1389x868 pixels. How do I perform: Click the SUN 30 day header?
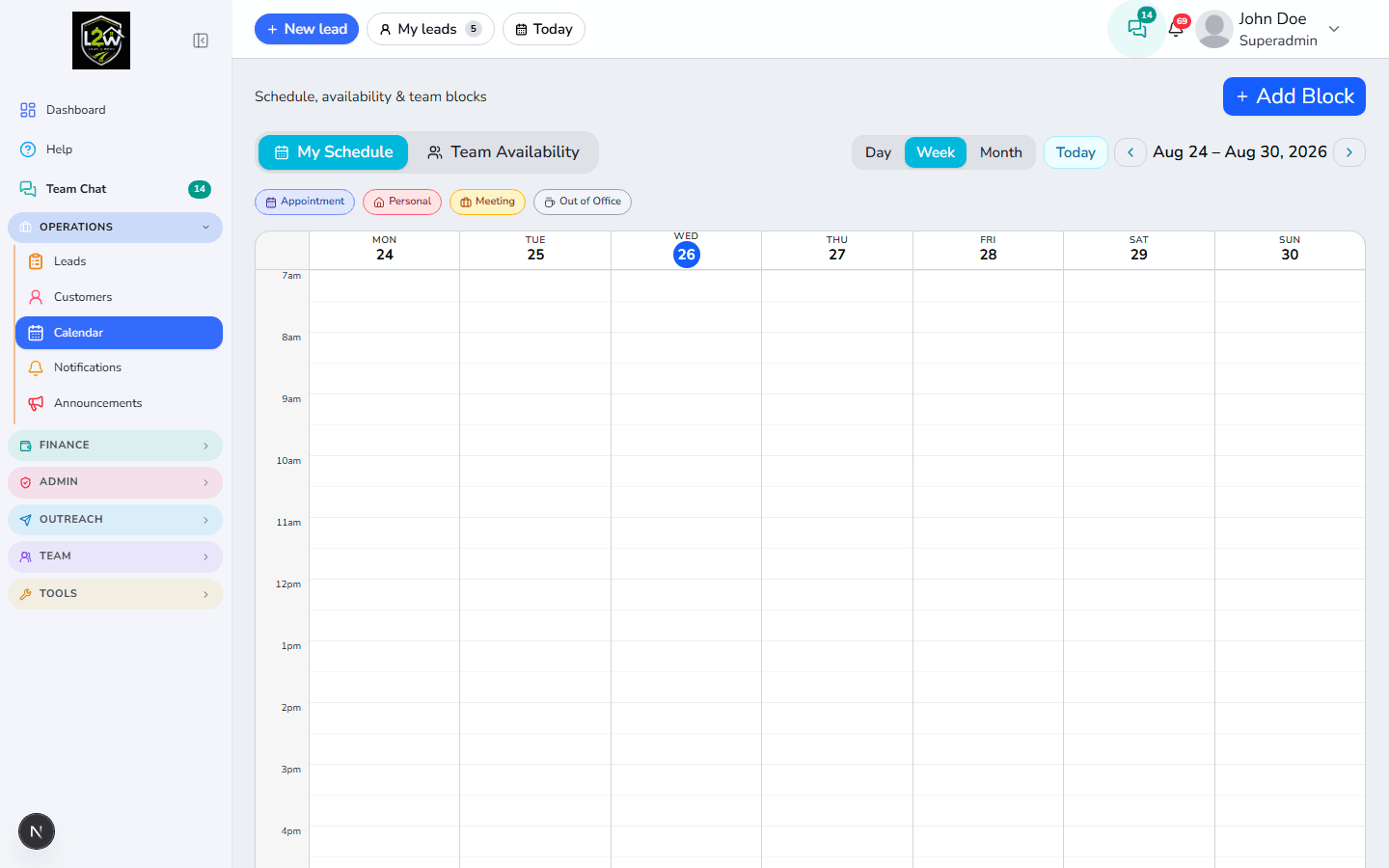click(x=1290, y=250)
